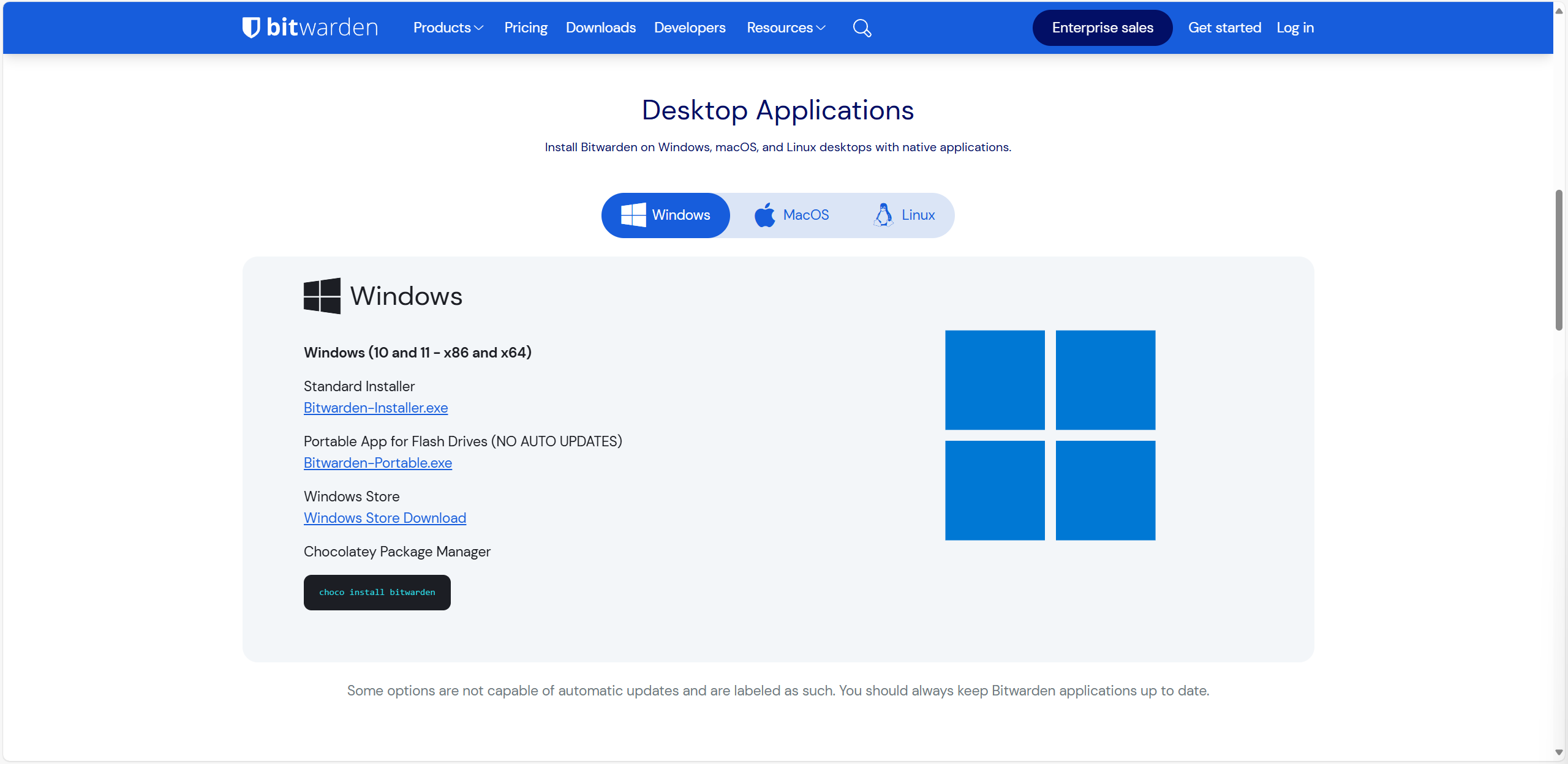
Task: Click the Desktop Applications heading
Action: pos(778,110)
